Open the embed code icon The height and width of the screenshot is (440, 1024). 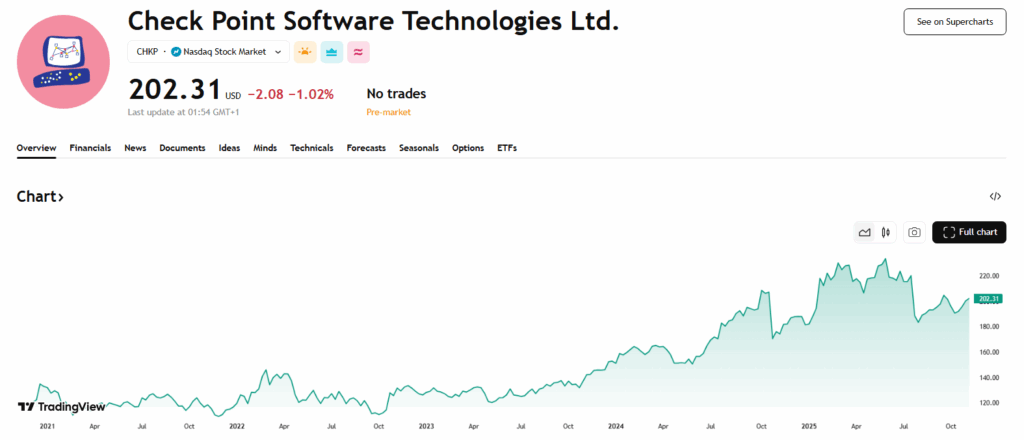point(995,197)
